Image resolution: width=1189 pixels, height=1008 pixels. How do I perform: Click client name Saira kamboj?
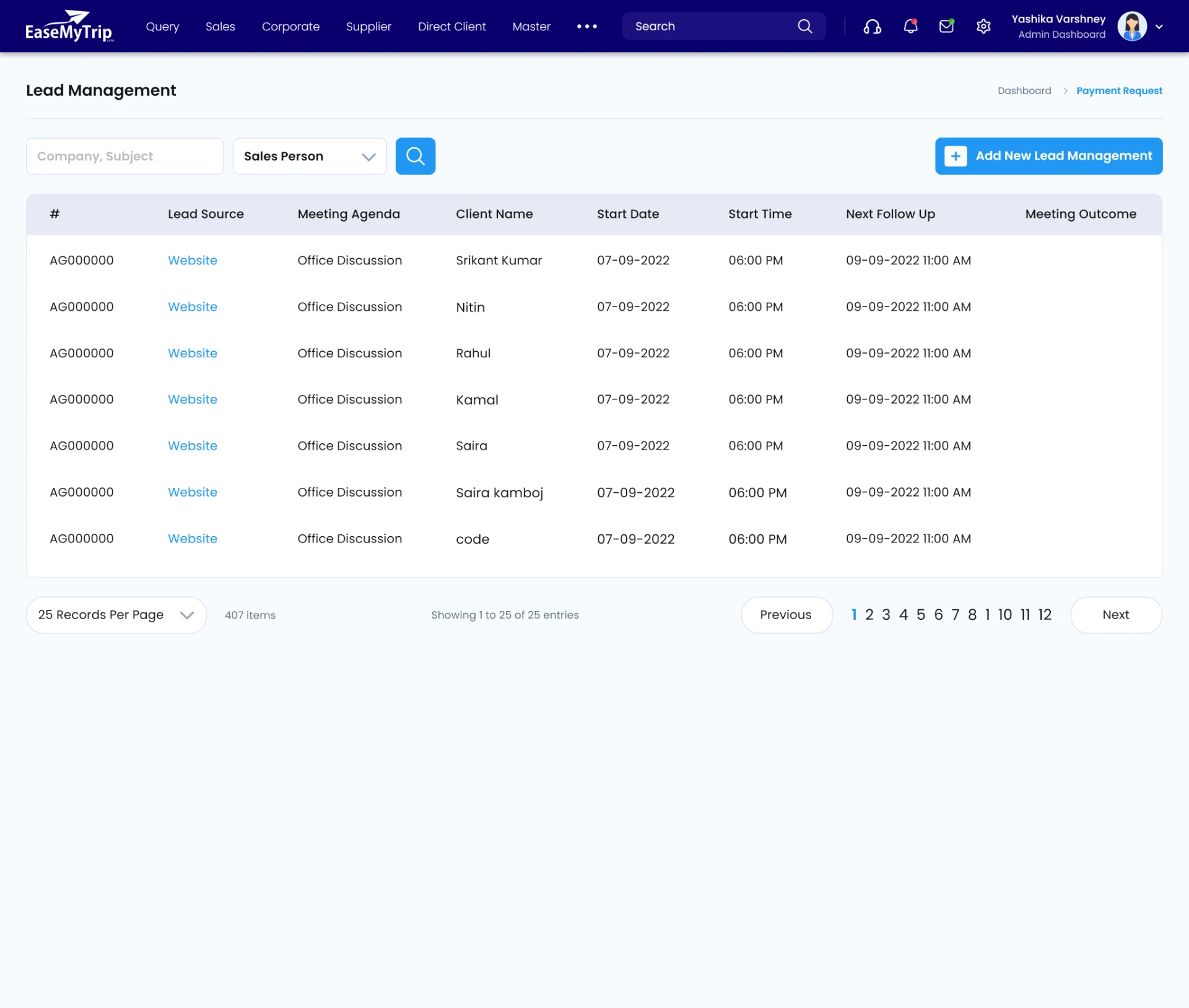pyautogui.click(x=499, y=493)
